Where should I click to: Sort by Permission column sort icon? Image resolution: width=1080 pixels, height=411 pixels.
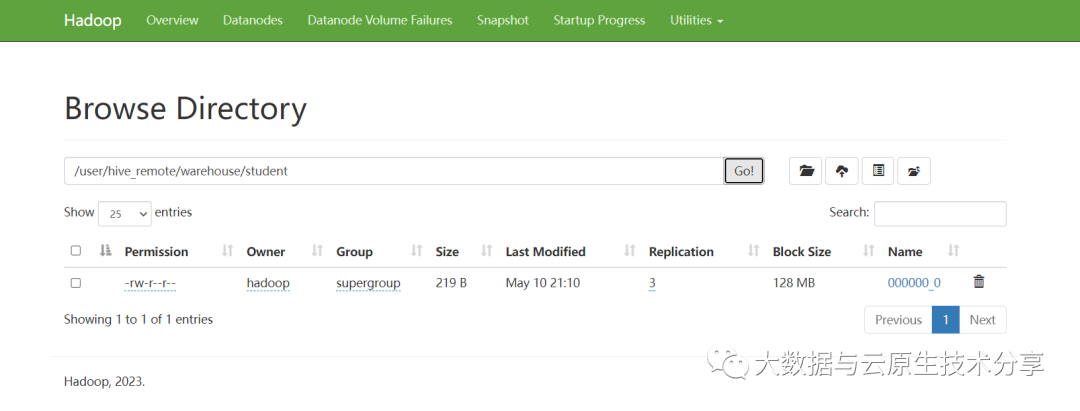pyautogui.click(x=227, y=251)
